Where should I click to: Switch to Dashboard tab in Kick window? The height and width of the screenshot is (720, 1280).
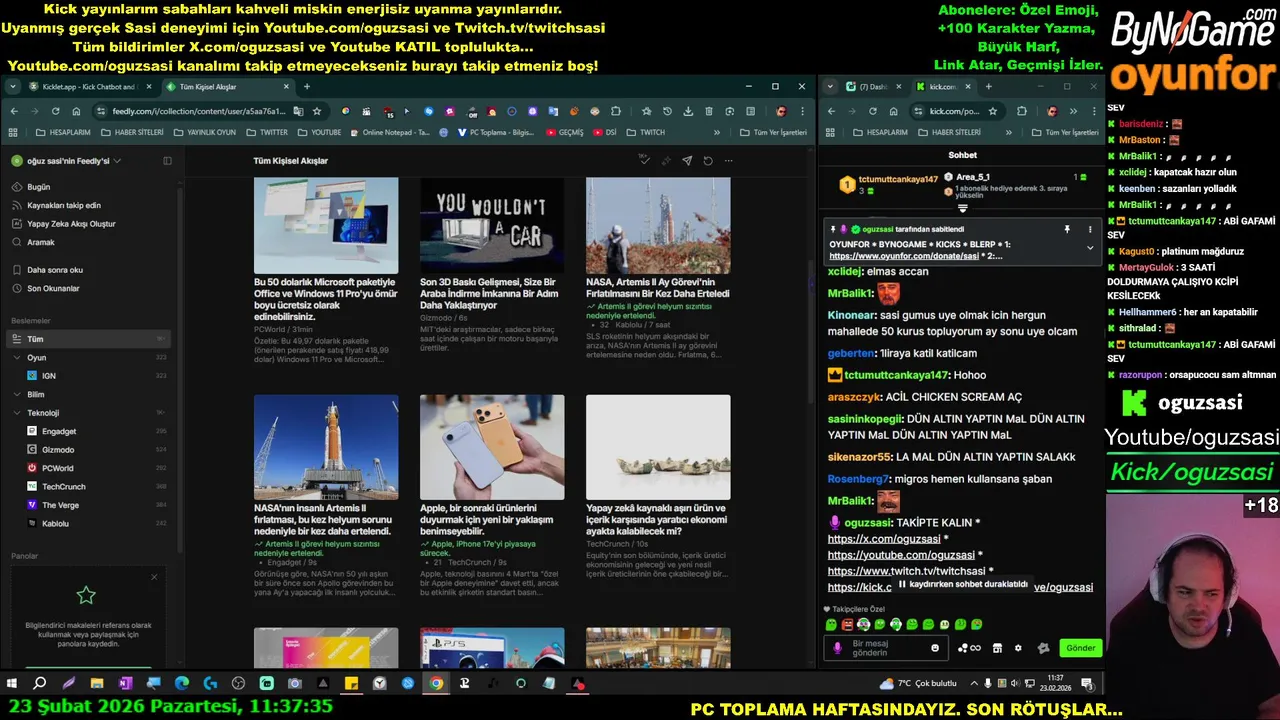[x=874, y=87]
